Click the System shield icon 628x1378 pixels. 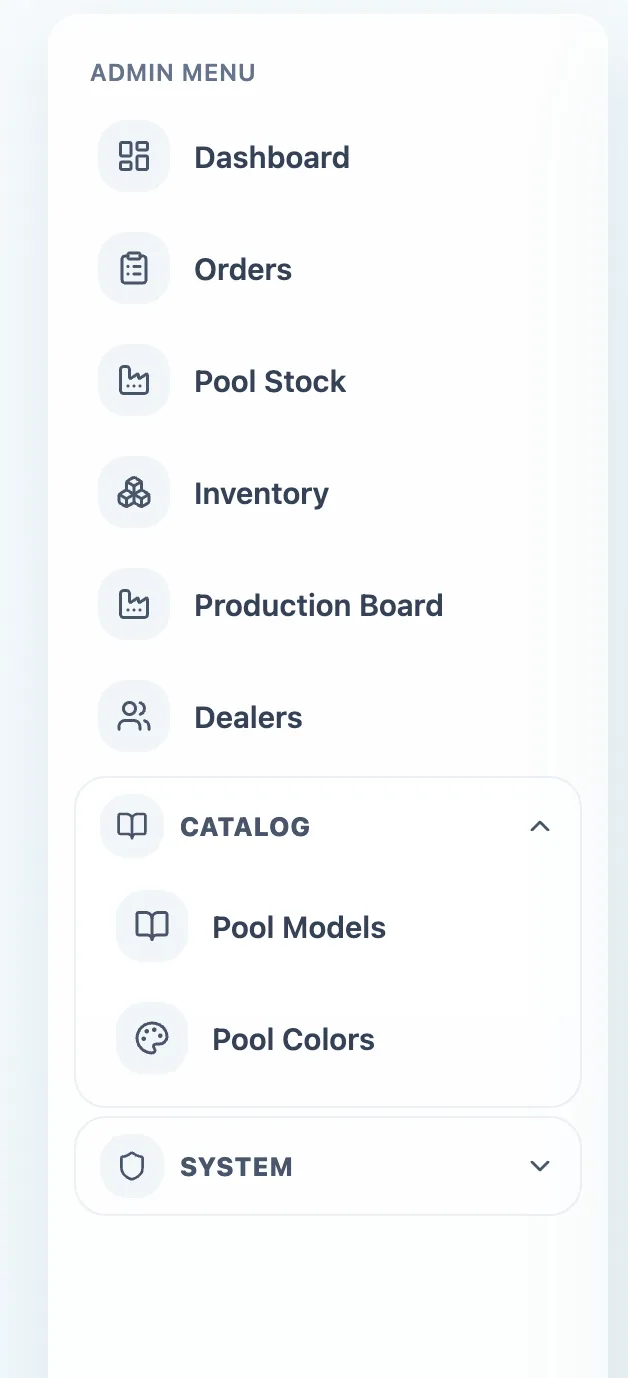(x=131, y=1166)
